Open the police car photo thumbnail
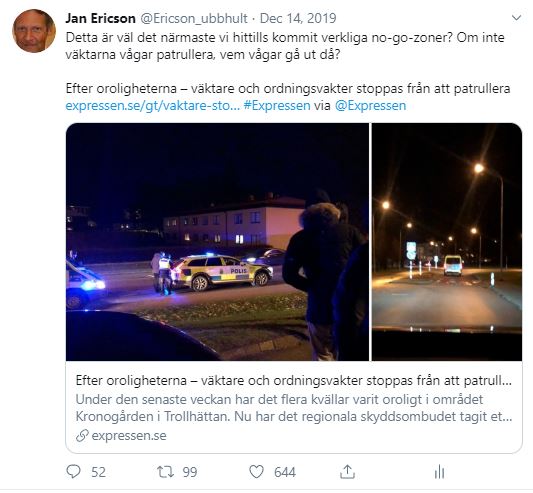The height and width of the screenshot is (493, 533). tap(217, 242)
